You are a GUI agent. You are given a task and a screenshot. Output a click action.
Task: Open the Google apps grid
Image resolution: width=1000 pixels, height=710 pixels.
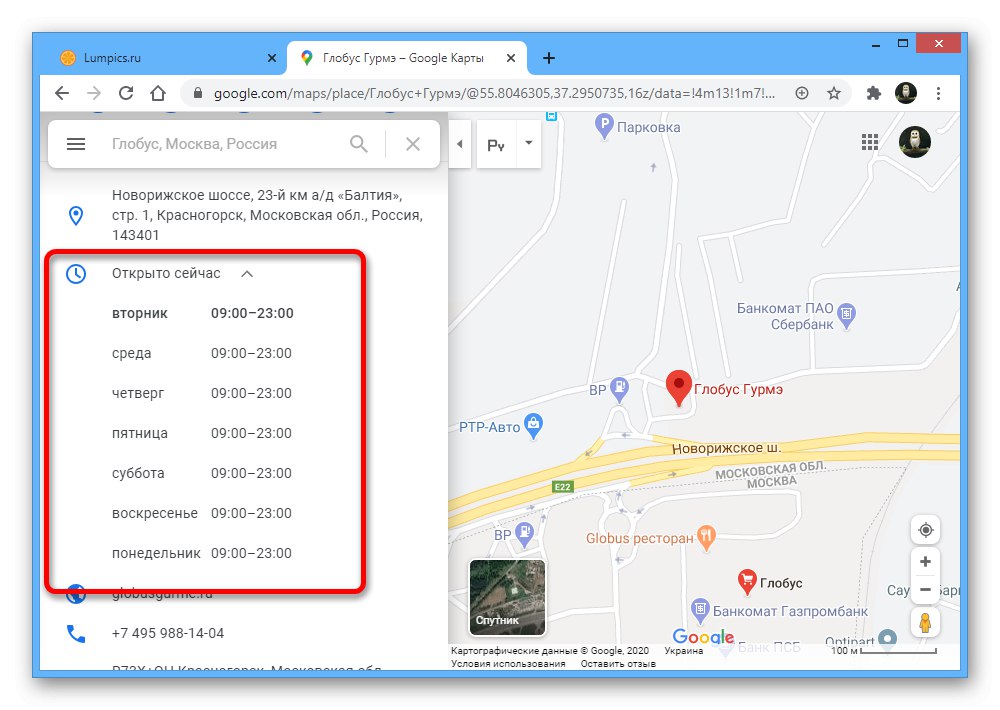pos(870,142)
